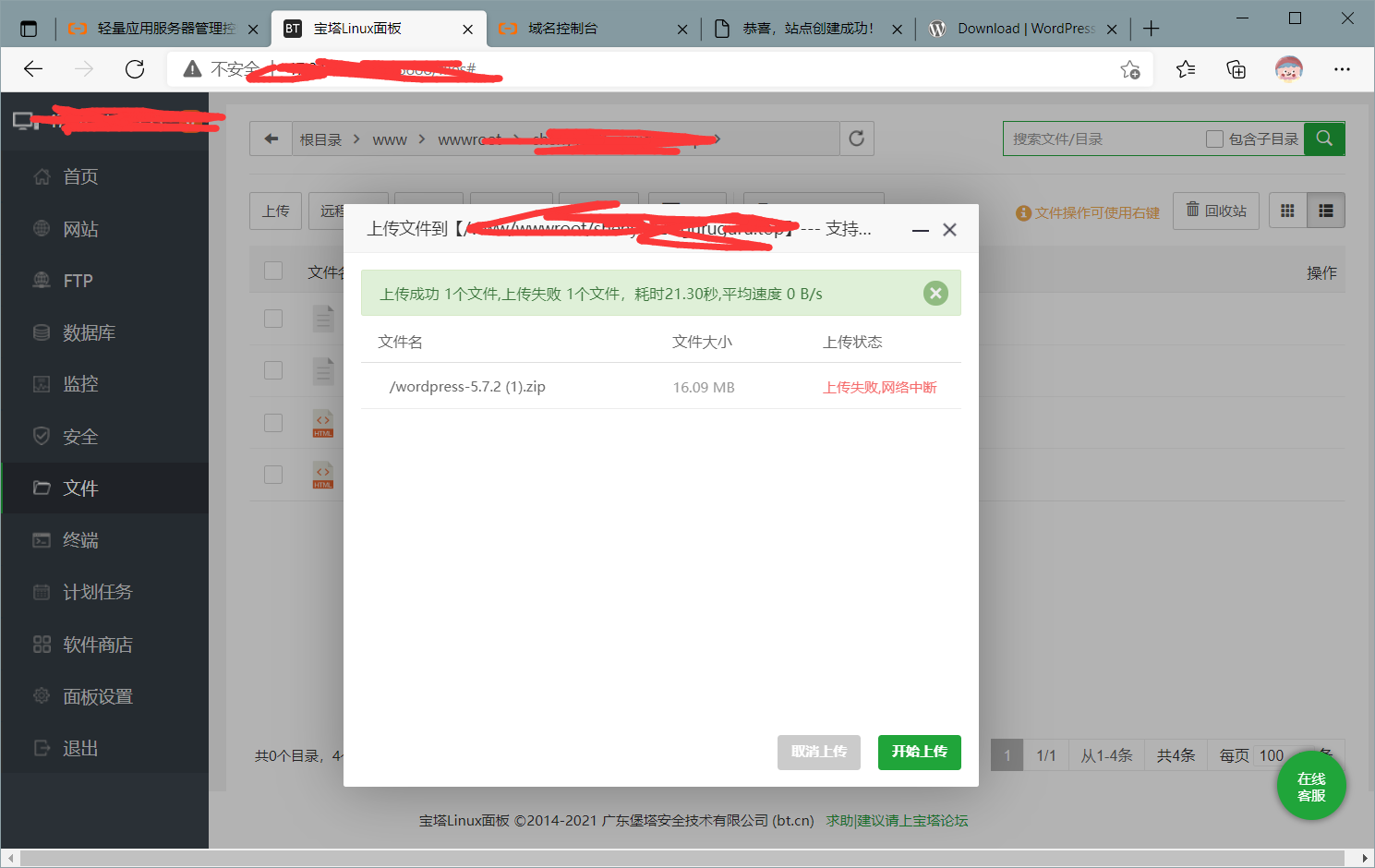Go back using the browser back arrow

(x=33, y=69)
